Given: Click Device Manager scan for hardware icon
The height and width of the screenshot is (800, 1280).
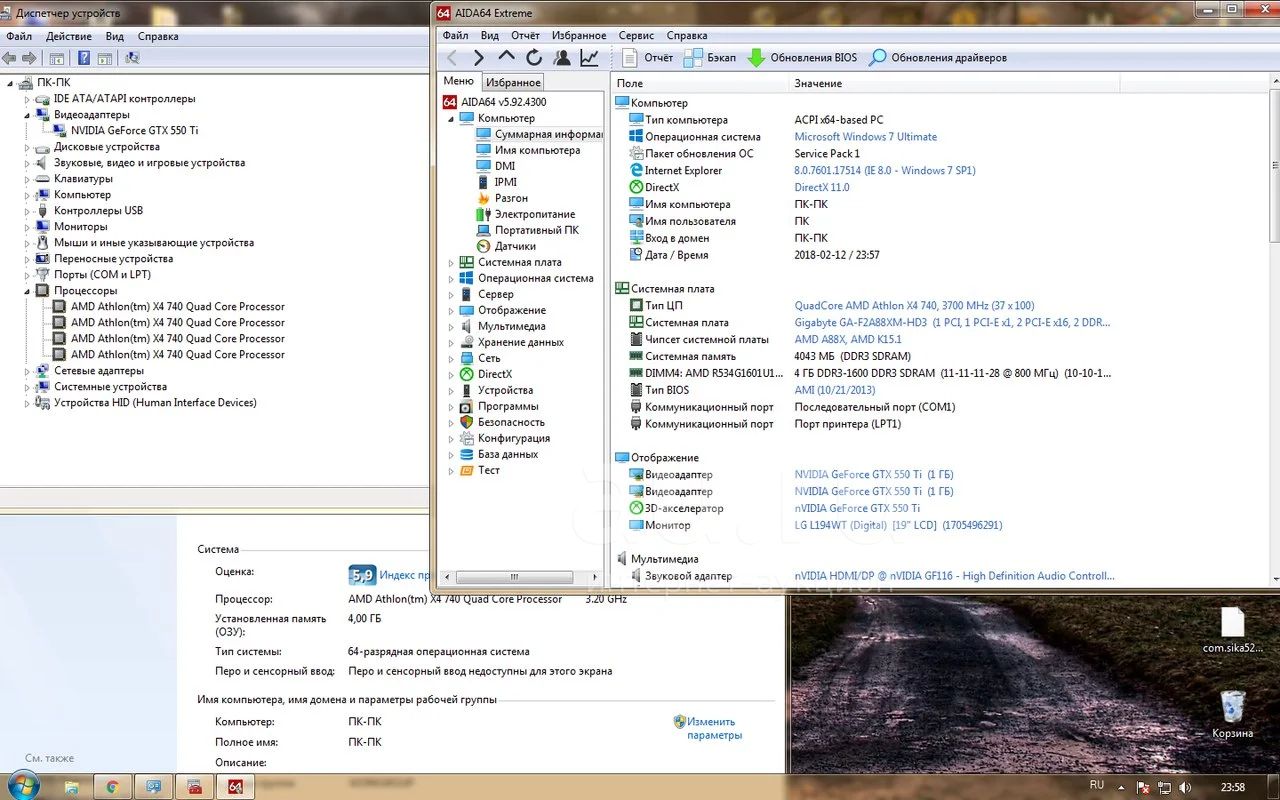Looking at the screenshot, I should (132, 58).
